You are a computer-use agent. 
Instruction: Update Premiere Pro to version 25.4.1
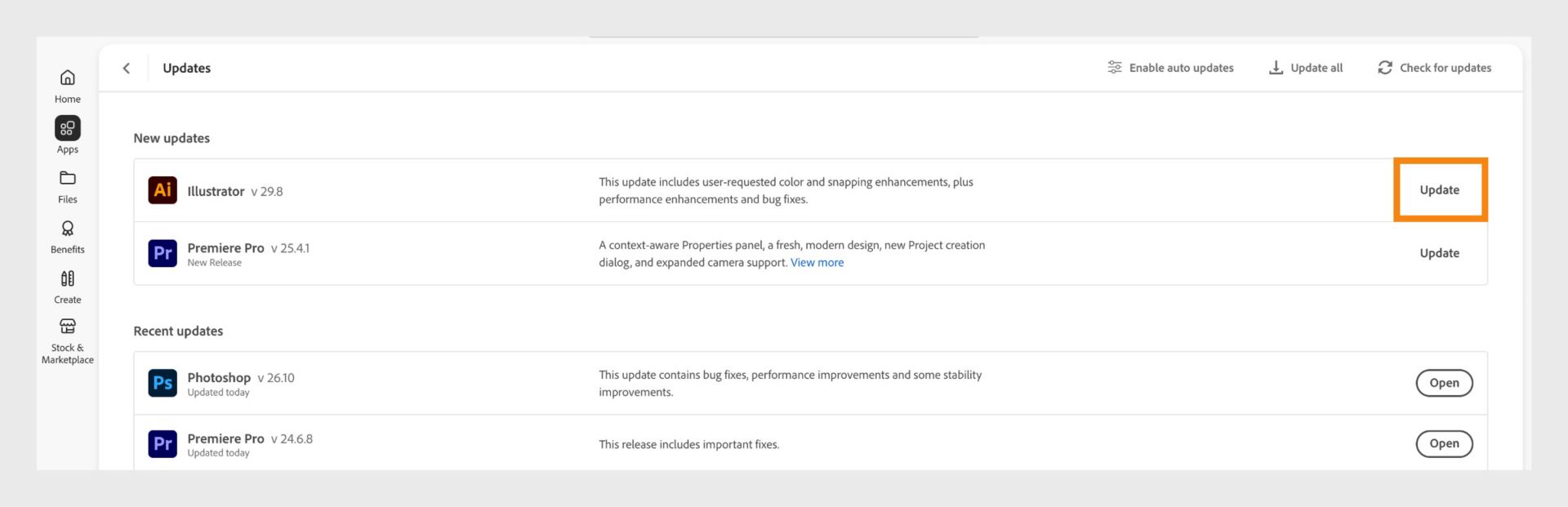(1440, 253)
